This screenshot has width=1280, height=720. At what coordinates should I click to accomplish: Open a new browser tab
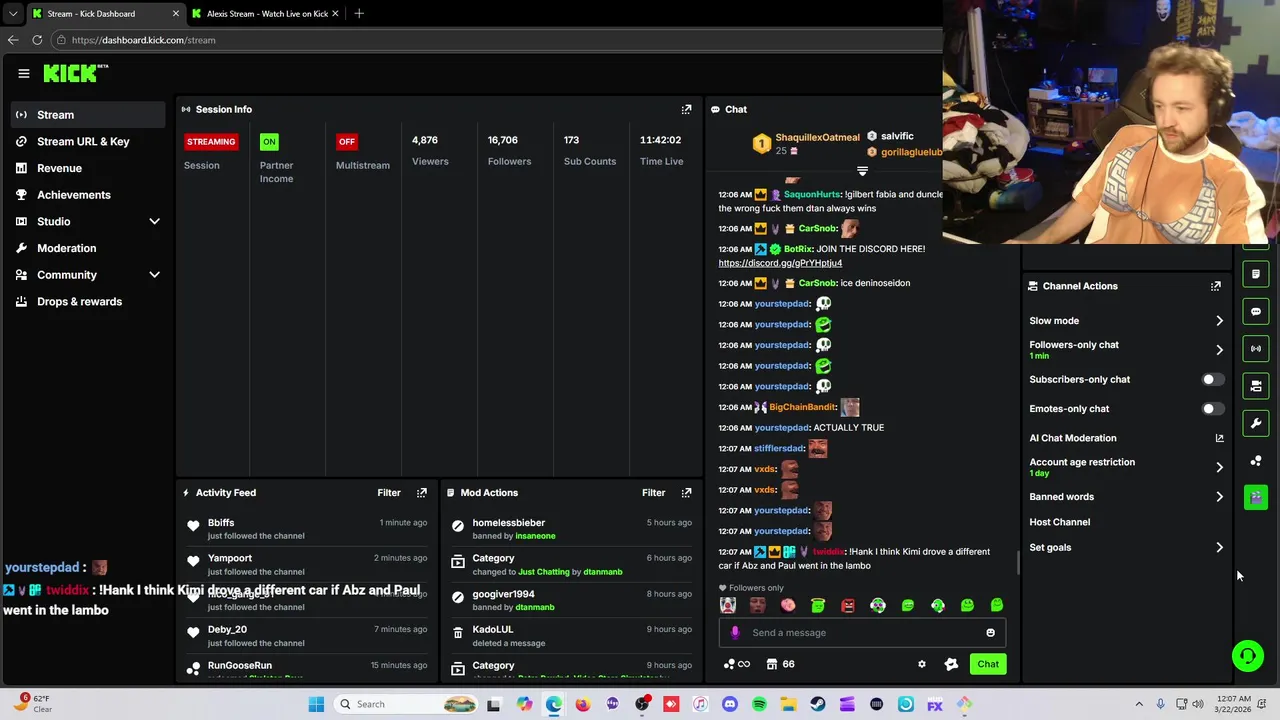[359, 14]
